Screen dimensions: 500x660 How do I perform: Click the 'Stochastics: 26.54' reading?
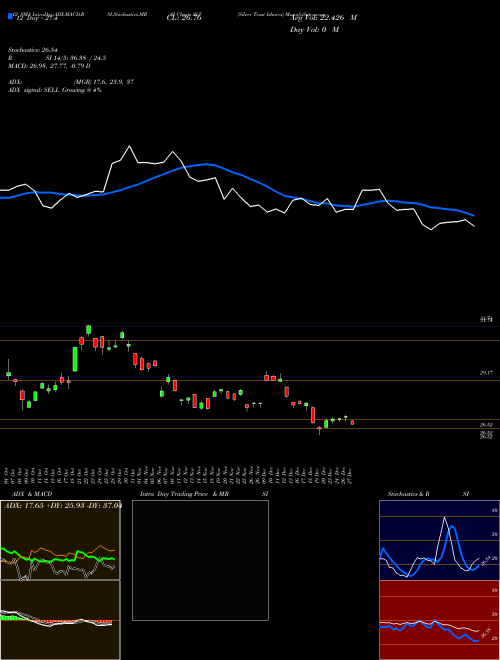tap(31, 50)
